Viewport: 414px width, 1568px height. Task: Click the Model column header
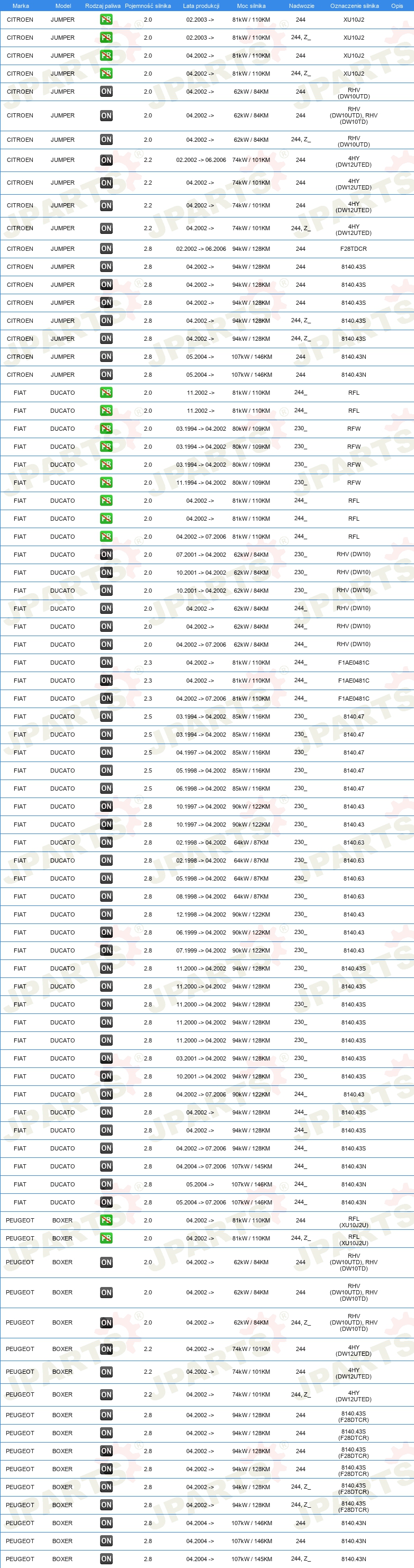pos(62,6)
